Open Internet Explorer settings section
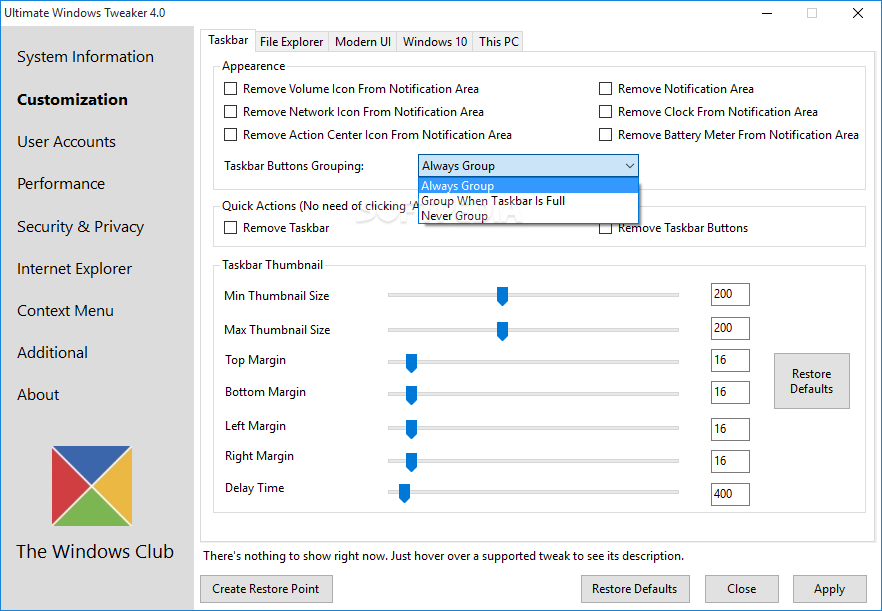This screenshot has width=882, height=611. (x=74, y=269)
